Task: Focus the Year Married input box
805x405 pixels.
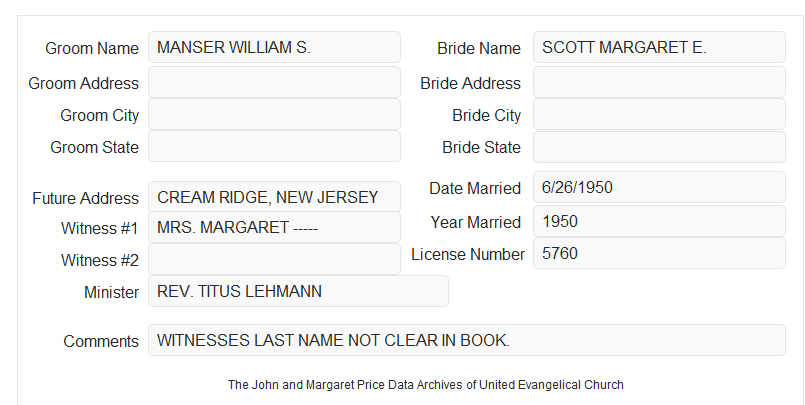Action: (x=659, y=221)
